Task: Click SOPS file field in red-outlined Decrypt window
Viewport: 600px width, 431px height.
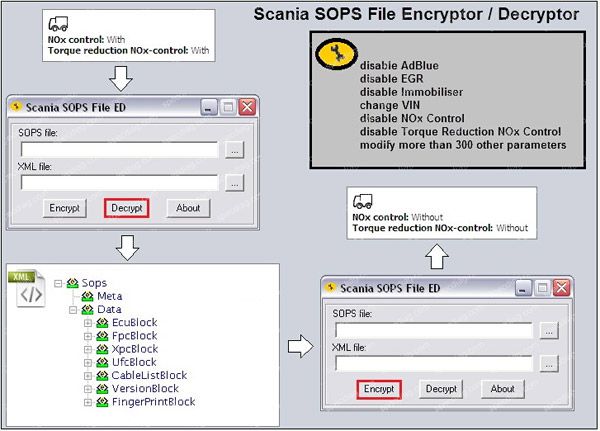Action: [x=119, y=149]
